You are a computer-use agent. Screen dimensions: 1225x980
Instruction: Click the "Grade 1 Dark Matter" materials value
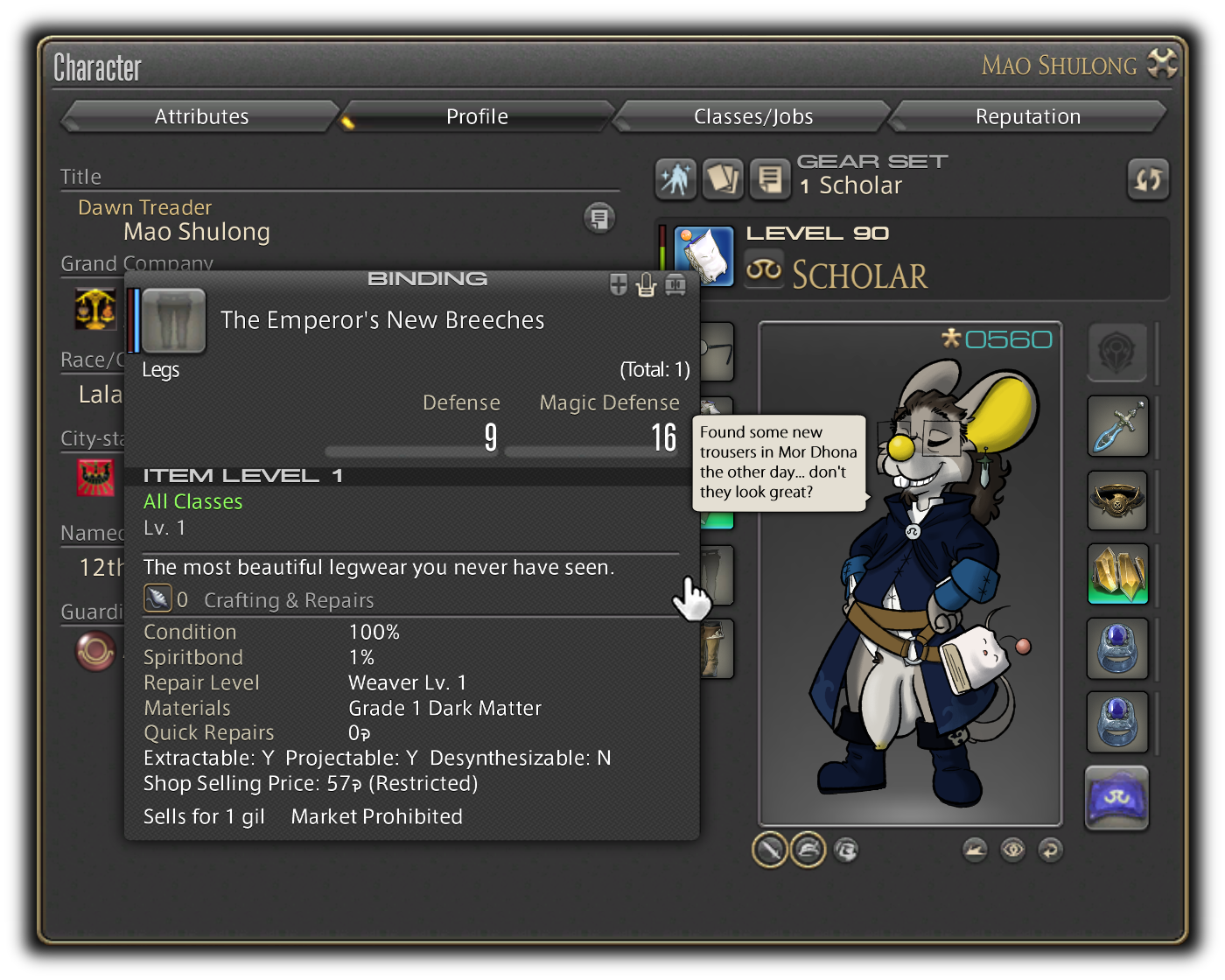pyautogui.click(x=444, y=708)
